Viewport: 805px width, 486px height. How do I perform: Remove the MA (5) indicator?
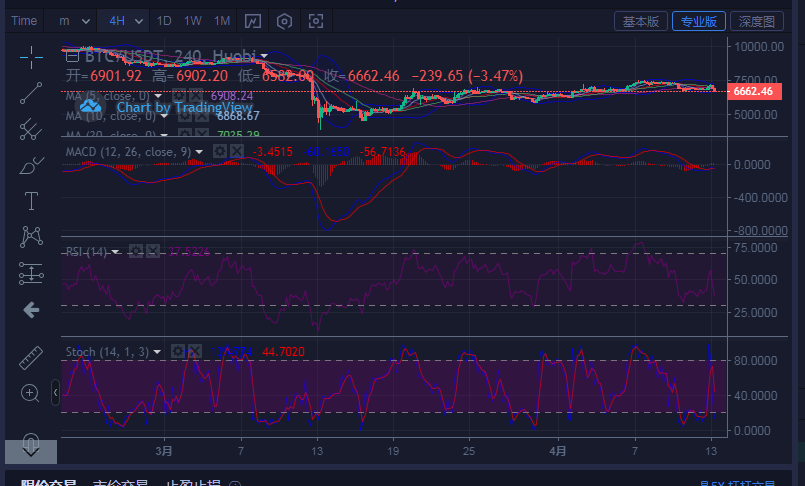(x=196, y=95)
